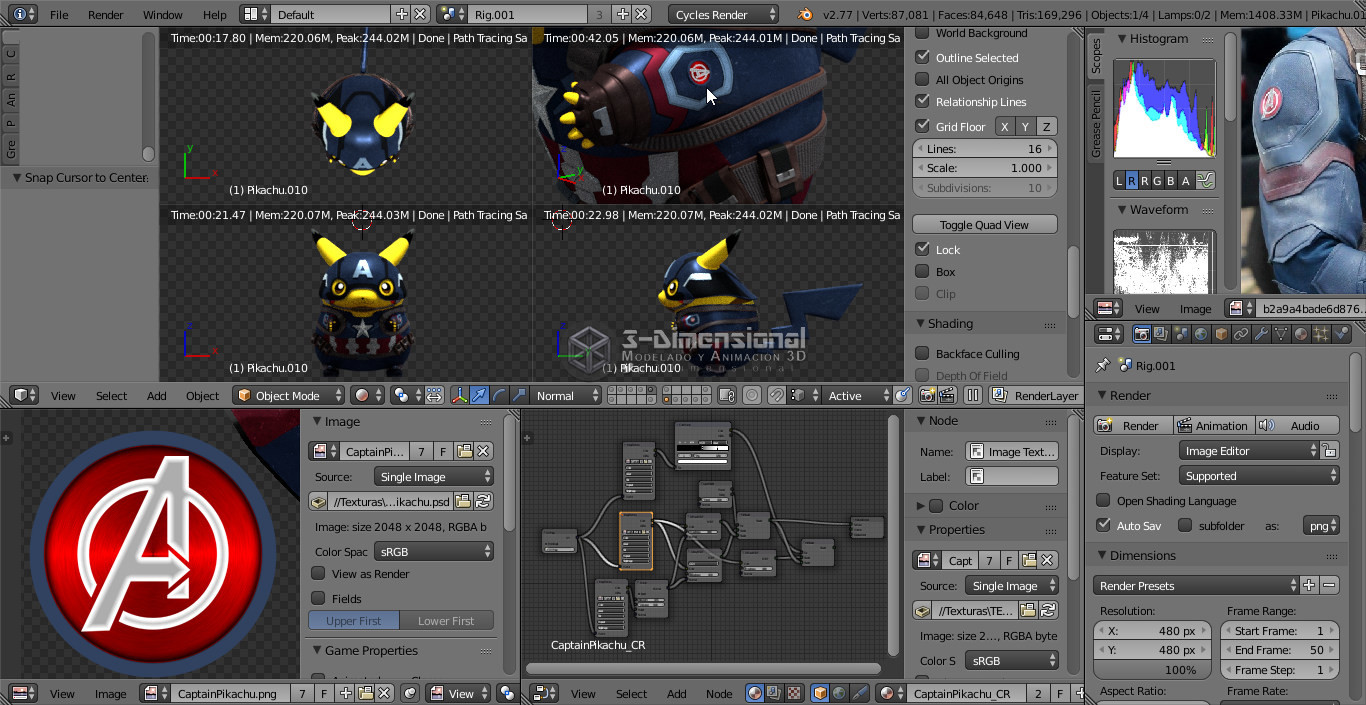Open the Particles properties tab (sparkles icon)
The height and width of the screenshot is (705, 1366).
[1321, 334]
